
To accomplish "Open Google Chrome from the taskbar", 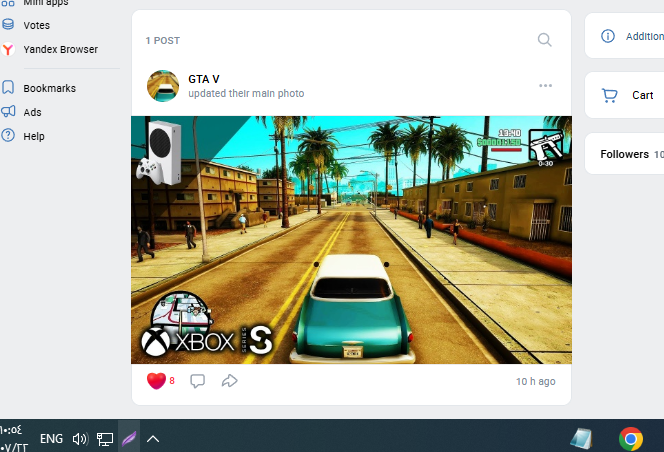I will 631,439.
